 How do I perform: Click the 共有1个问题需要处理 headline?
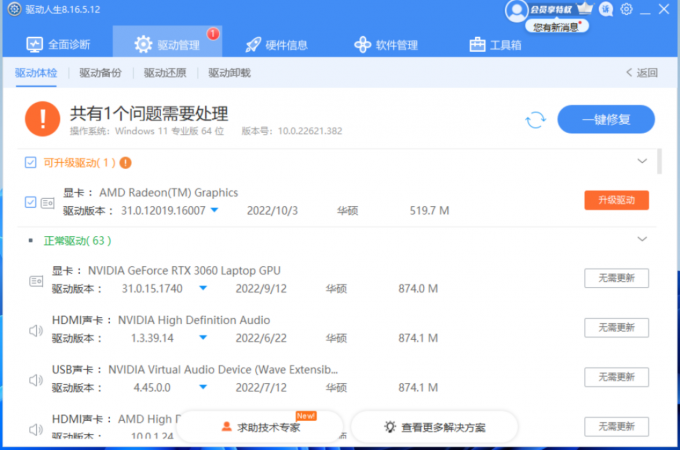(x=149, y=114)
